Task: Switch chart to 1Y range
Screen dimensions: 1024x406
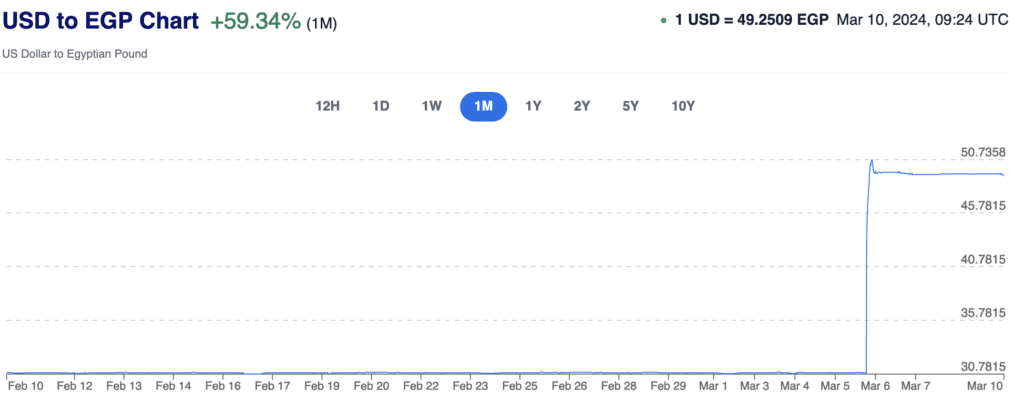Action: 534,106
